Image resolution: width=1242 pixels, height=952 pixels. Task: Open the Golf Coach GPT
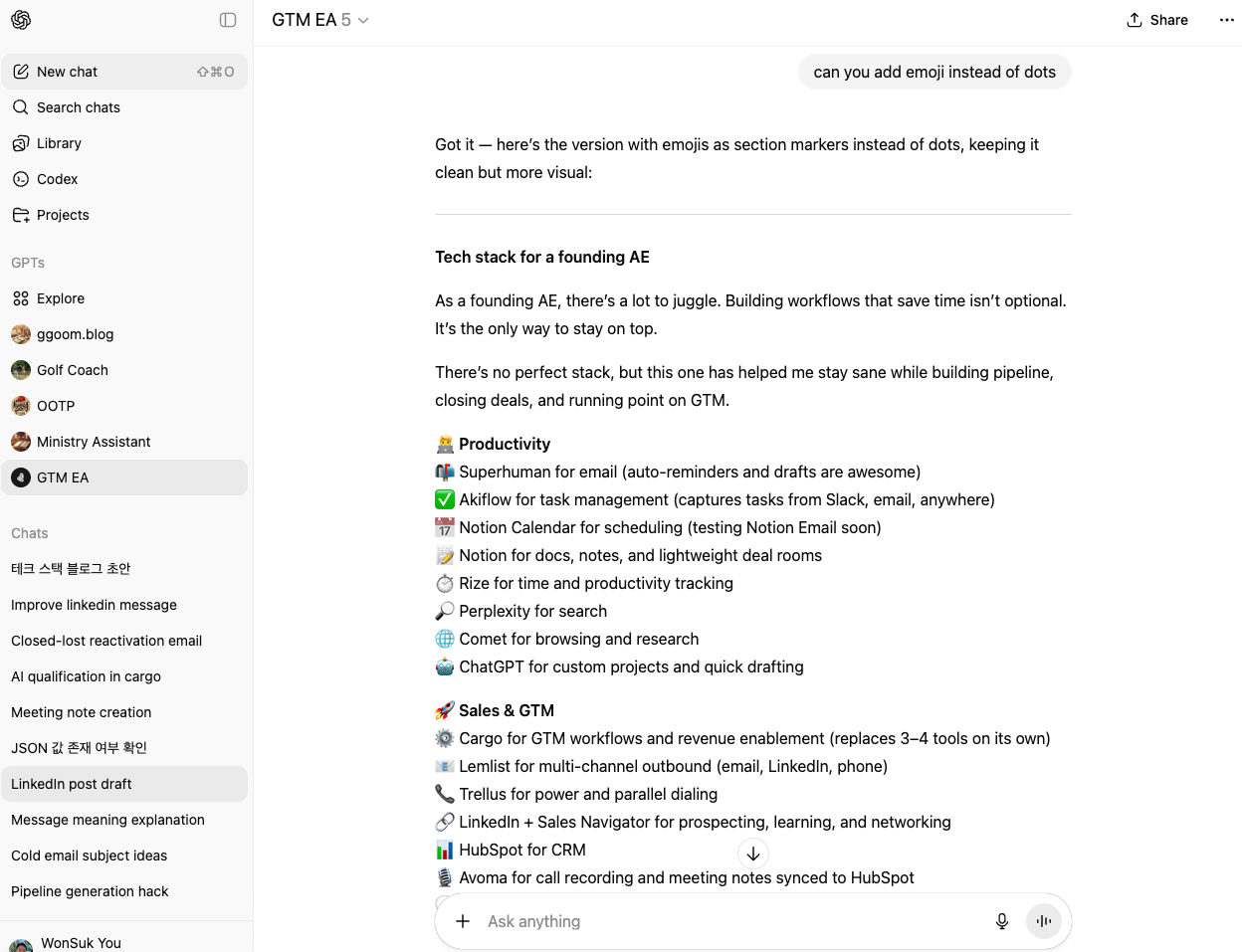pyautogui.click(x=72, y=370)
